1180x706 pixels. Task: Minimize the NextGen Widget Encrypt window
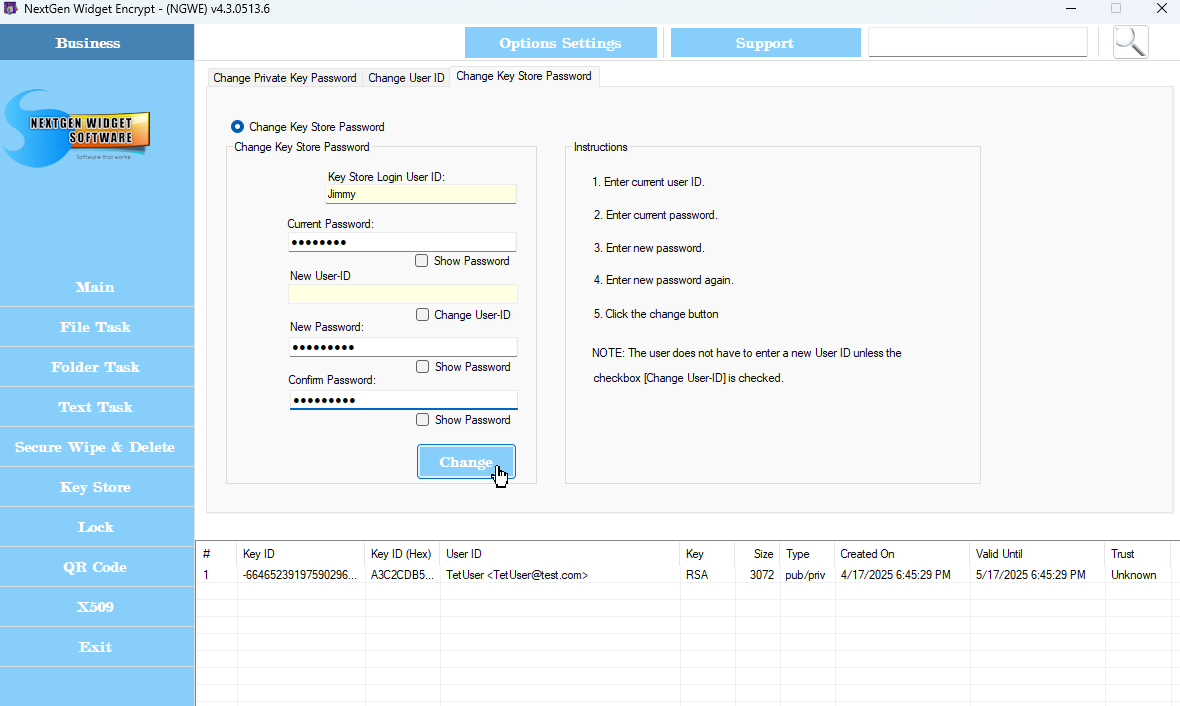point(1071,9)
